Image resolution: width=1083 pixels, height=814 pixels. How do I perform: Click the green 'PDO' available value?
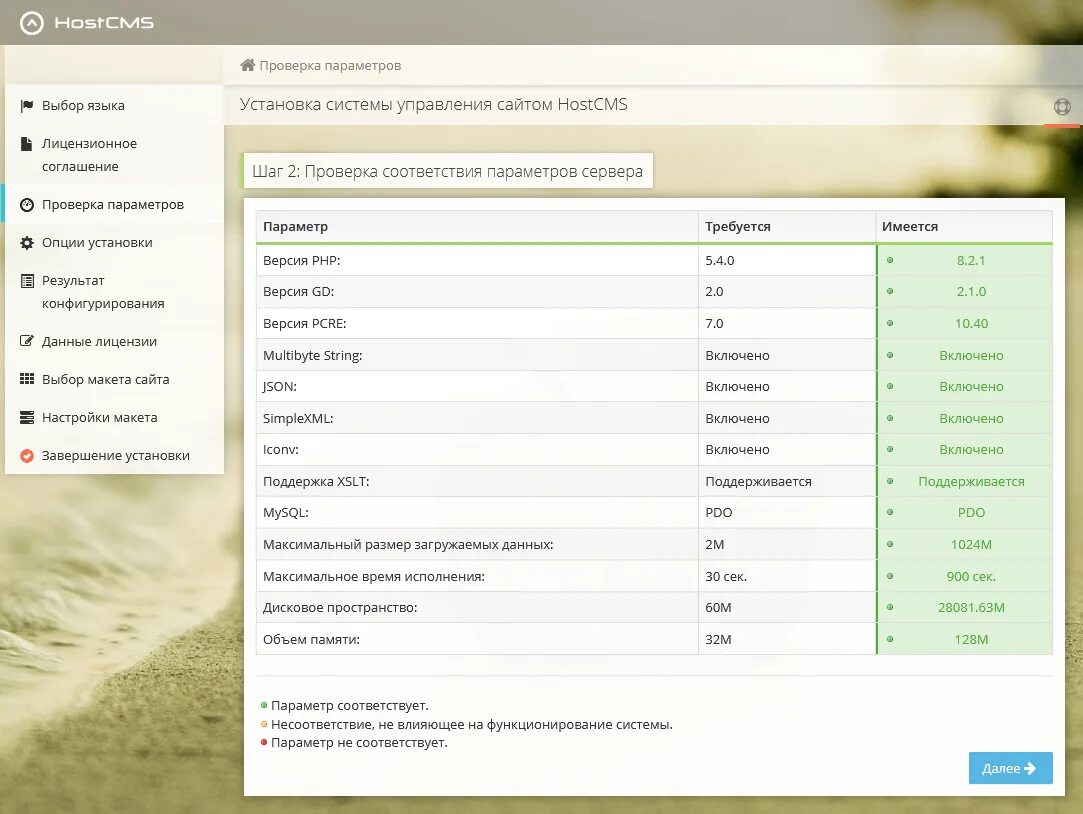(x=971, y=512)
